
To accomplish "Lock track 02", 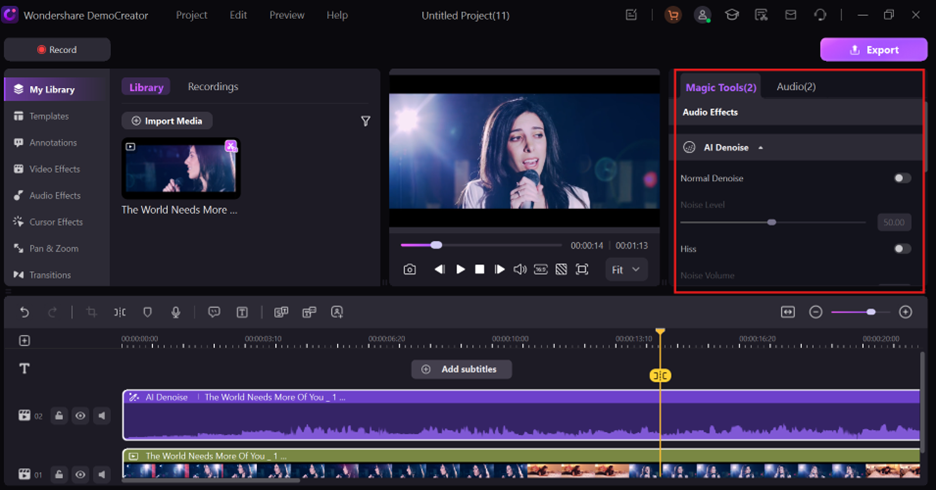I will pyautogui.click(x=59, y=415).
